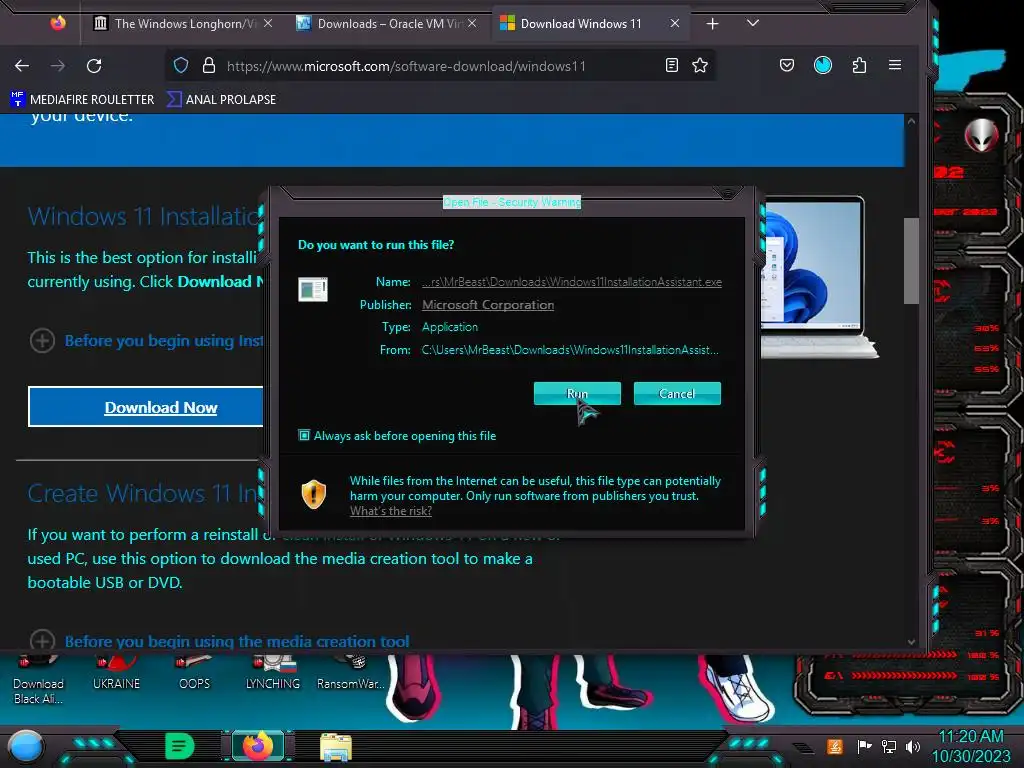Open the Firefox account profile icon
The width and height of the screenshot is (1024, 768).
point(823,65)
